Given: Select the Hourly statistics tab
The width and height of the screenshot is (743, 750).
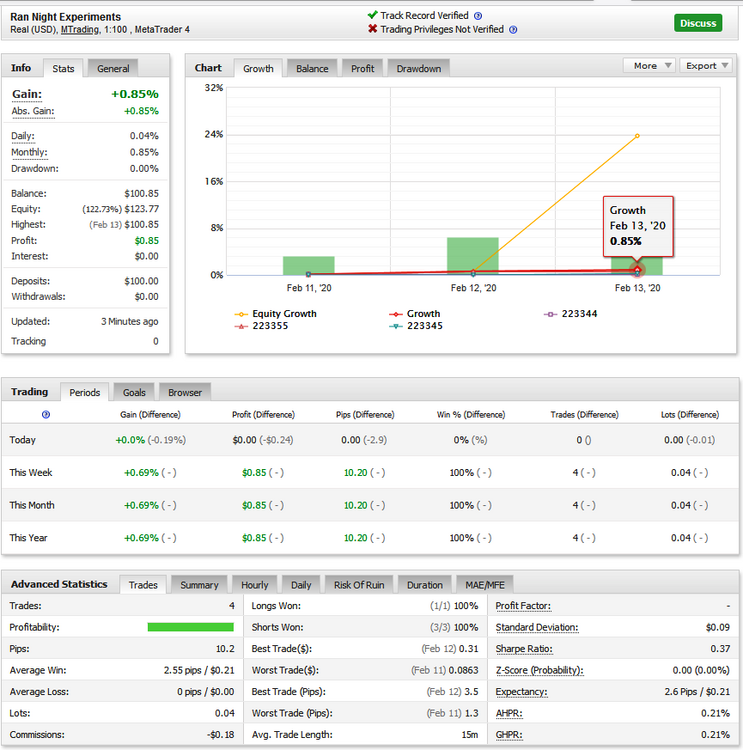Looking at the screenshot, I should pyautogui.click(x=255, y=585).
